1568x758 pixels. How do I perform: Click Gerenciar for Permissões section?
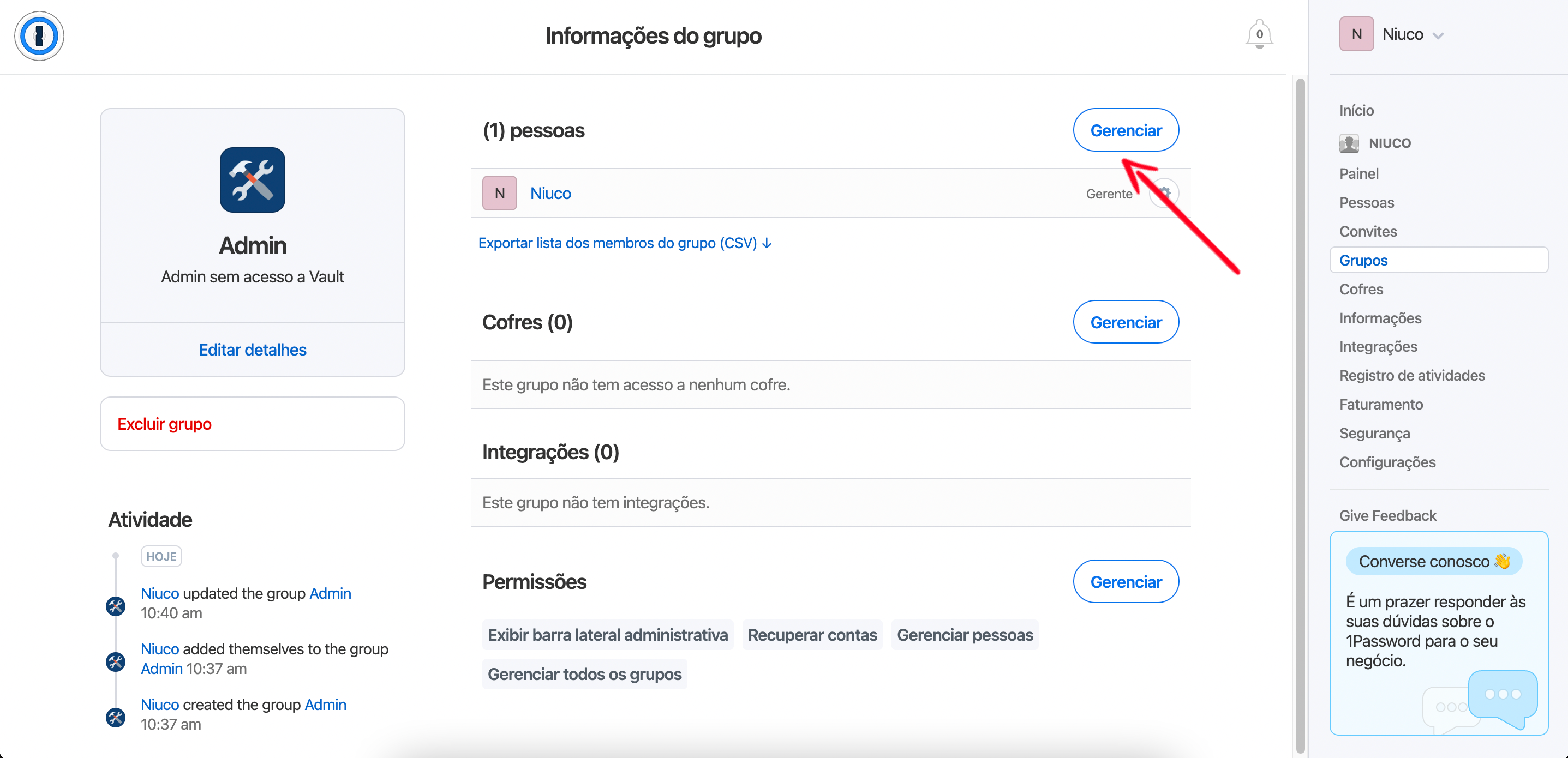1125,581
